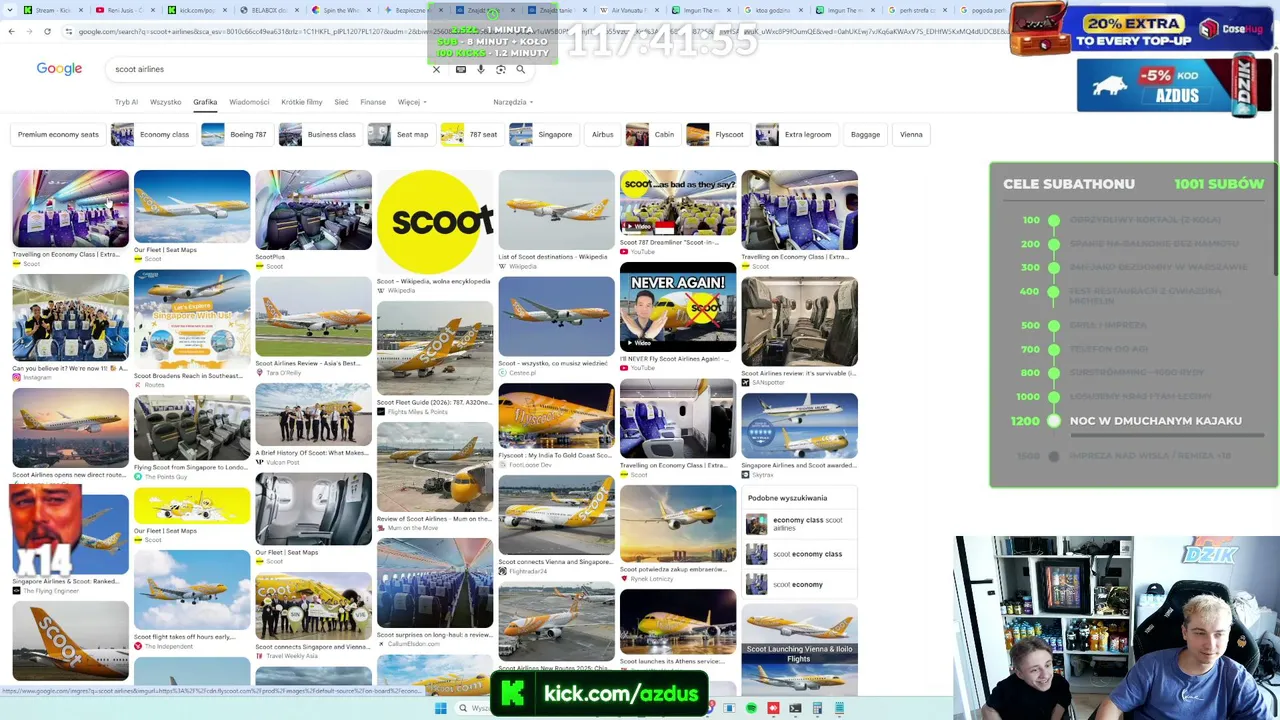Image resolution: width=1280 pixels, height=720 pixels.
Task: Search by image with Google Lens icon
Action: click(501, 69)
